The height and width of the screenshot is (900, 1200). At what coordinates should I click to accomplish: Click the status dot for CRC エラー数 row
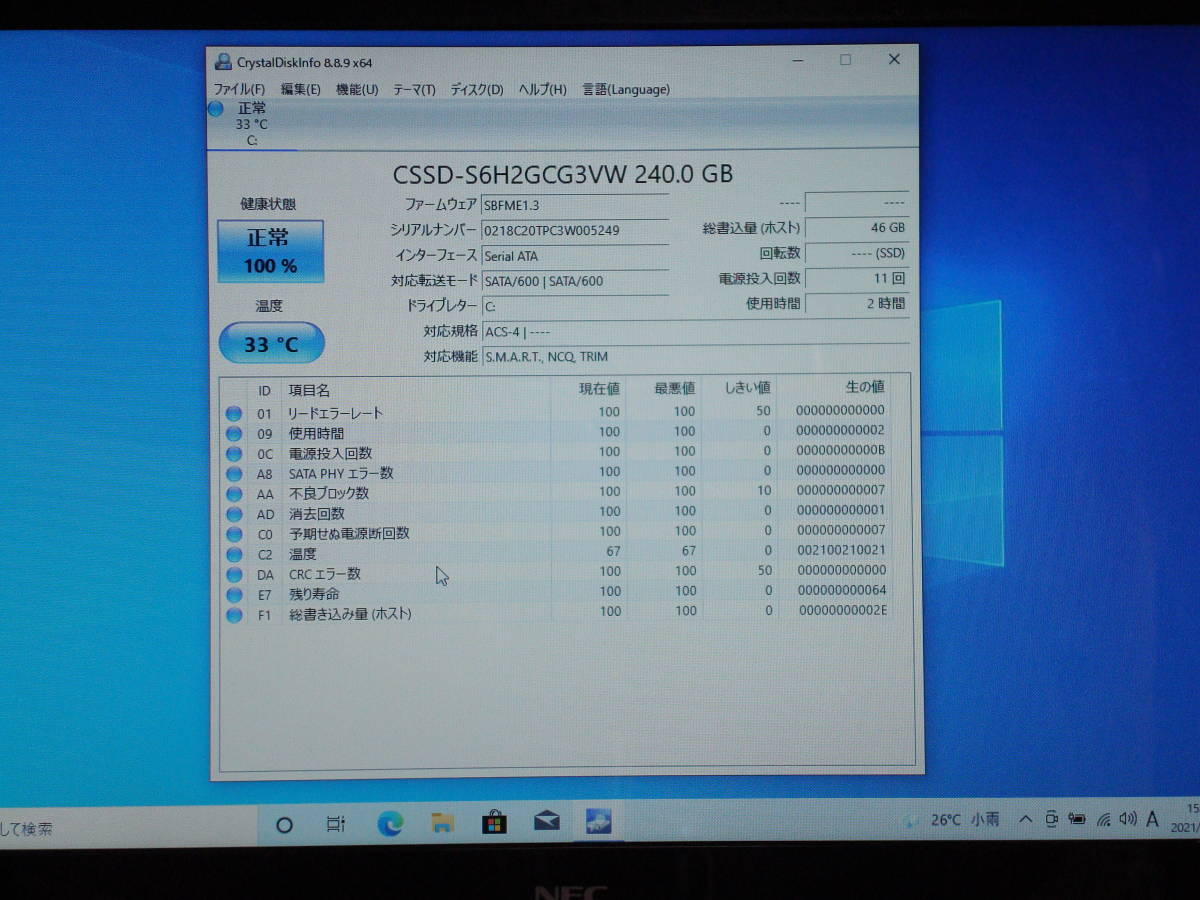click(234, 574)
